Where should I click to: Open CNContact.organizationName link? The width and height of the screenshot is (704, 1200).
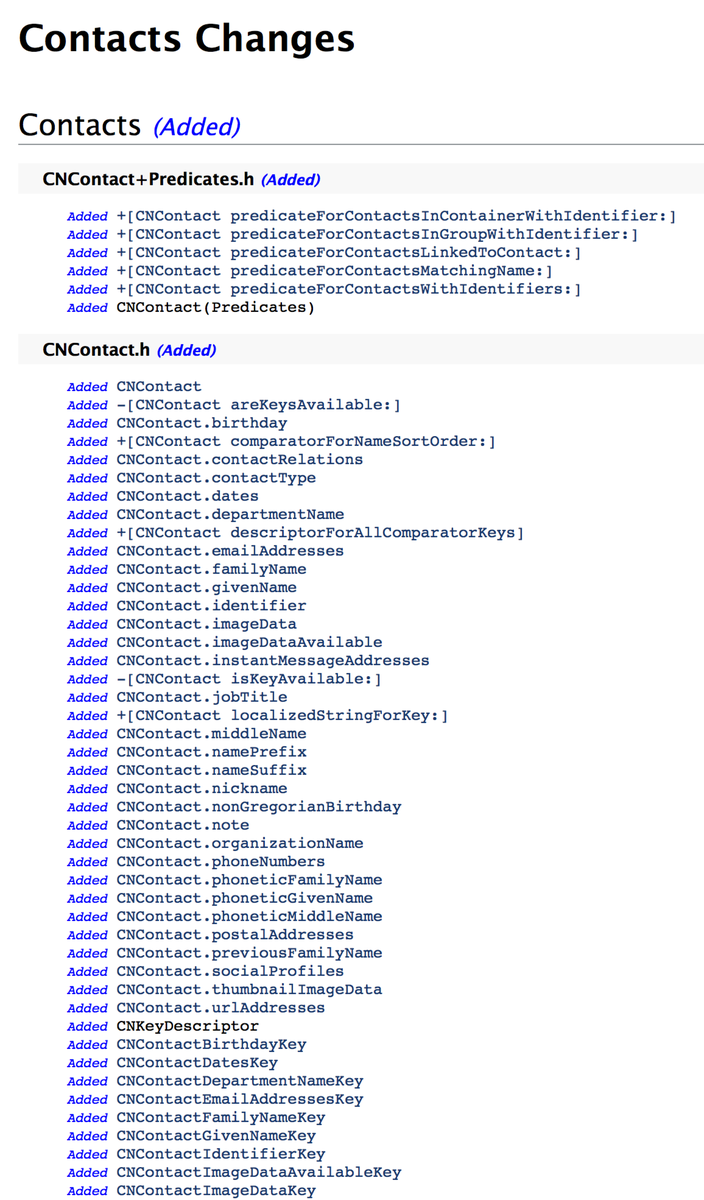click(239, 842)
